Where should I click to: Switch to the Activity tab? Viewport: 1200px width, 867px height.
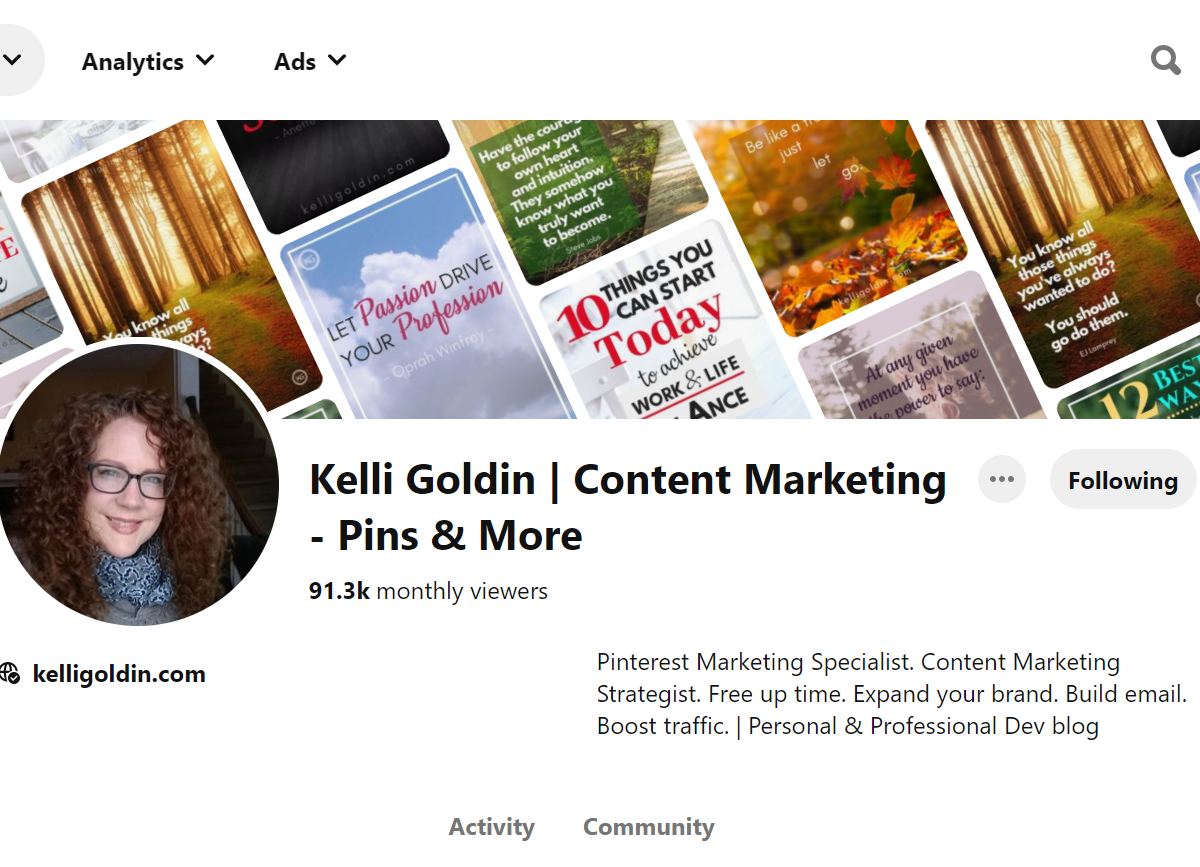pyautogui.click(x=491, y=827)
